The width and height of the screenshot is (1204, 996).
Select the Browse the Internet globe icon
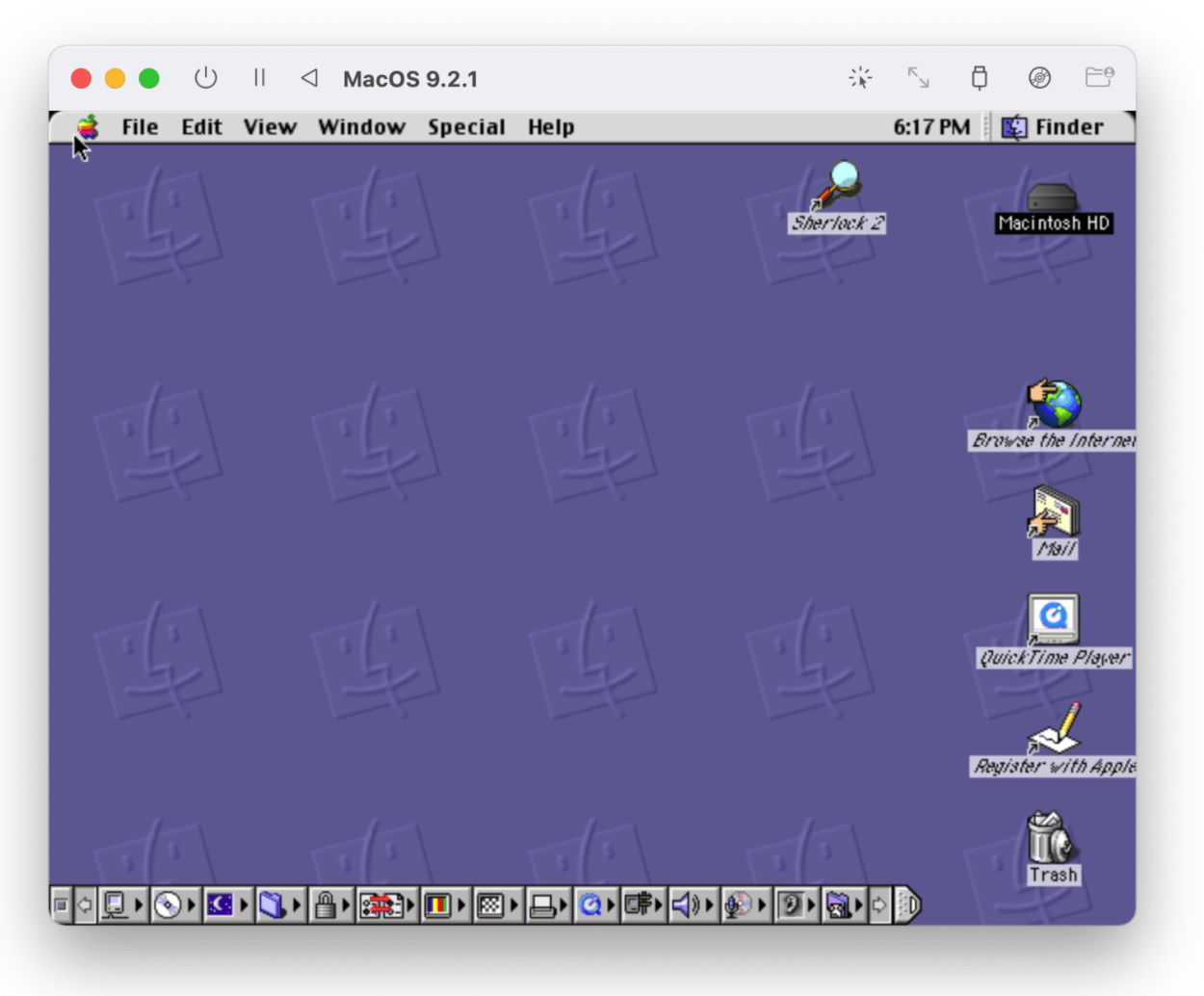(1054, 403)
